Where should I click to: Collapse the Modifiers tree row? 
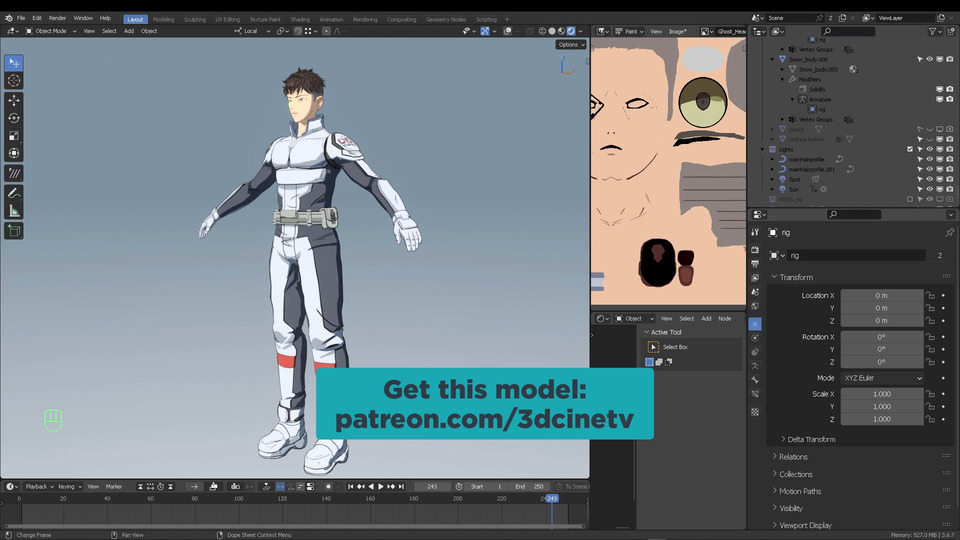[x=782, y=80]
